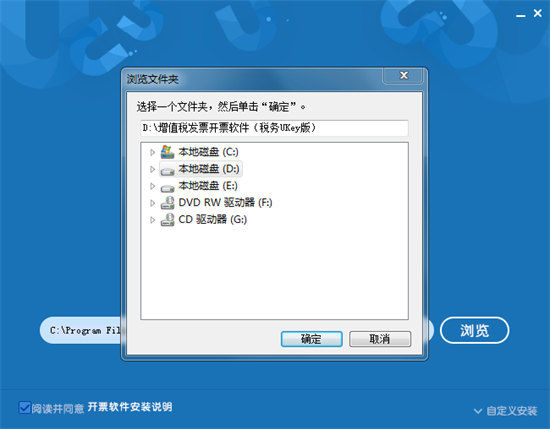Screen dimensions: 550x429
Task: Open the 开票软件安装说明 link
Action: click(130, 407)
